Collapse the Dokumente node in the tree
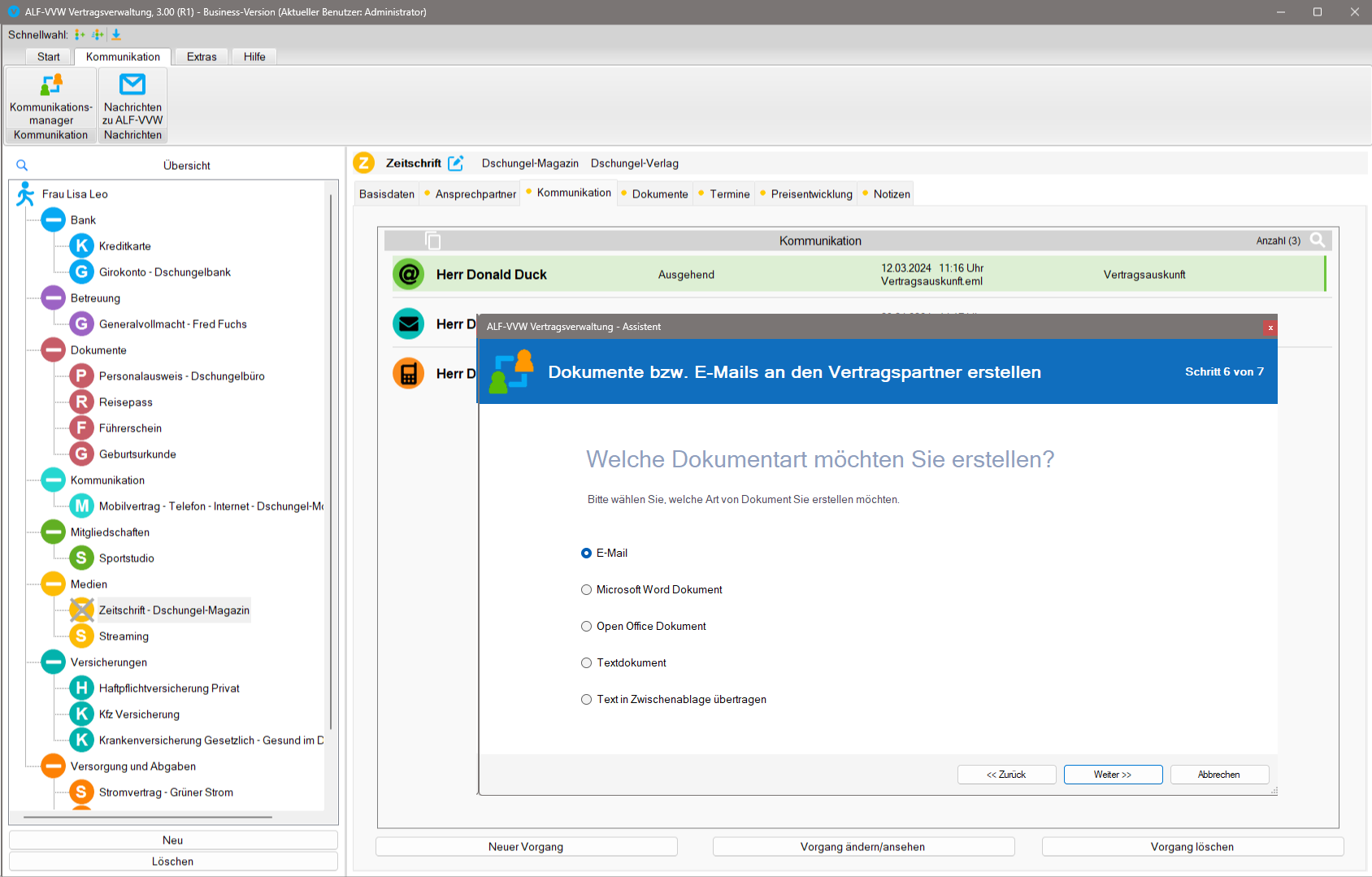Image resolution: width=1372 pixels, height=877 pixels. [x=54, y=350]
